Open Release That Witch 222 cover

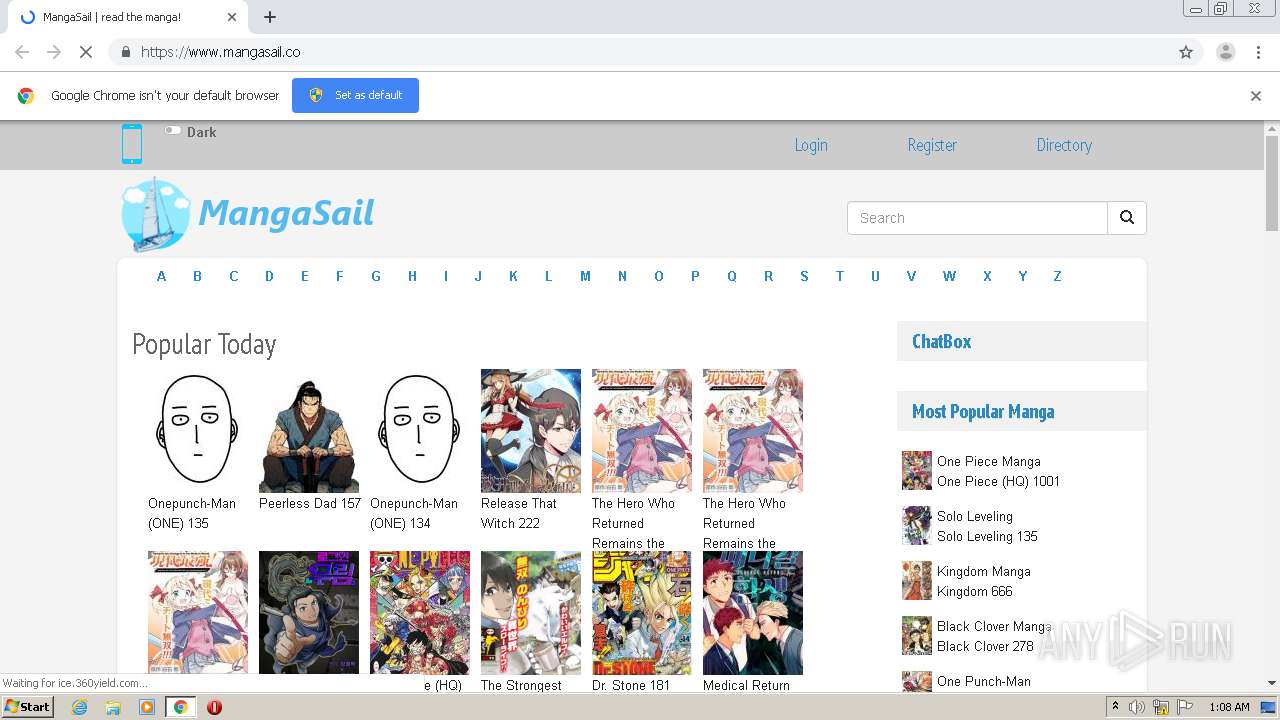pyautogui.click(x=531, y=430)
